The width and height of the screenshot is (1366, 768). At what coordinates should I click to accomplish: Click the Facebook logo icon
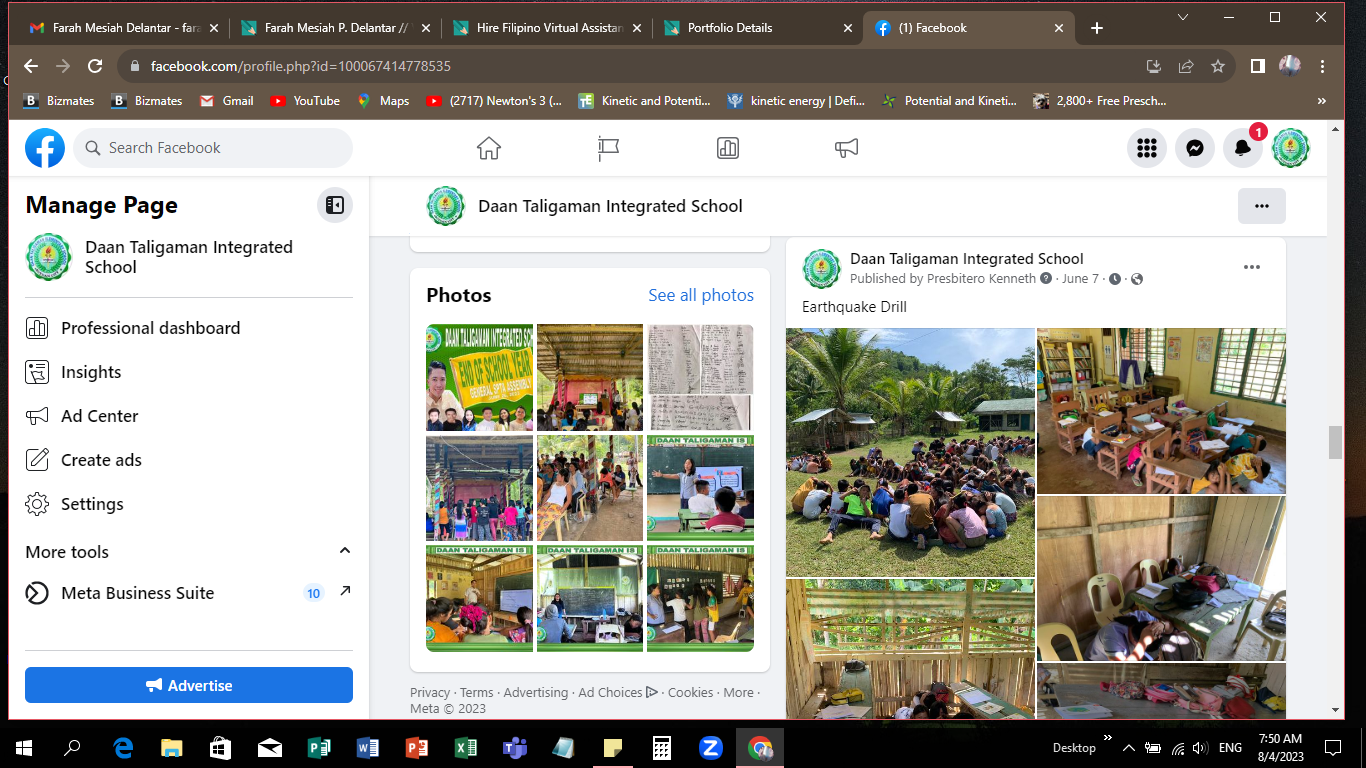pyautogui.click(x=45, y=148)
